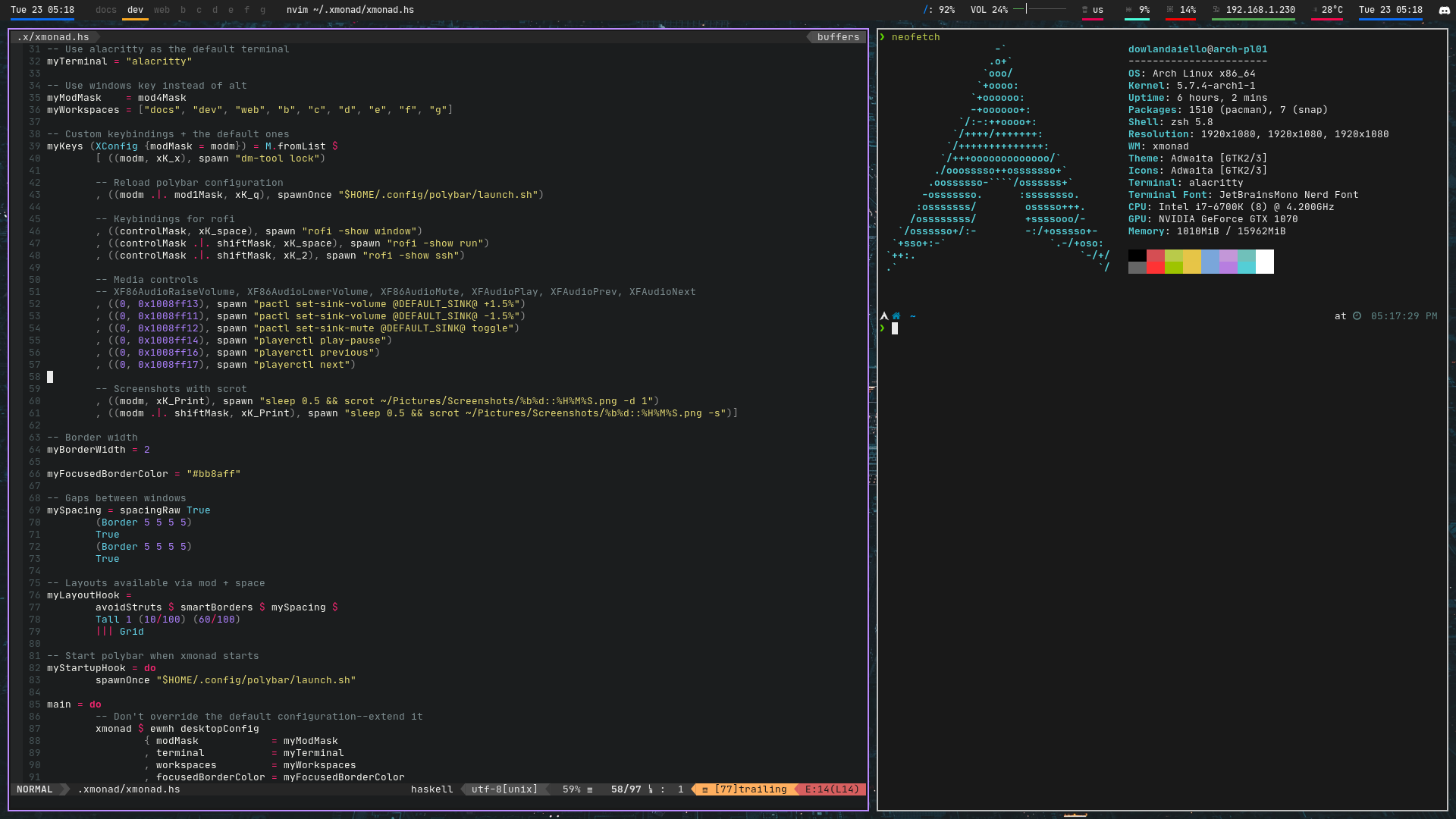Click the bright red color block in neofetch
This screenshot has height=819, width=1456.
coord(1155,268)
